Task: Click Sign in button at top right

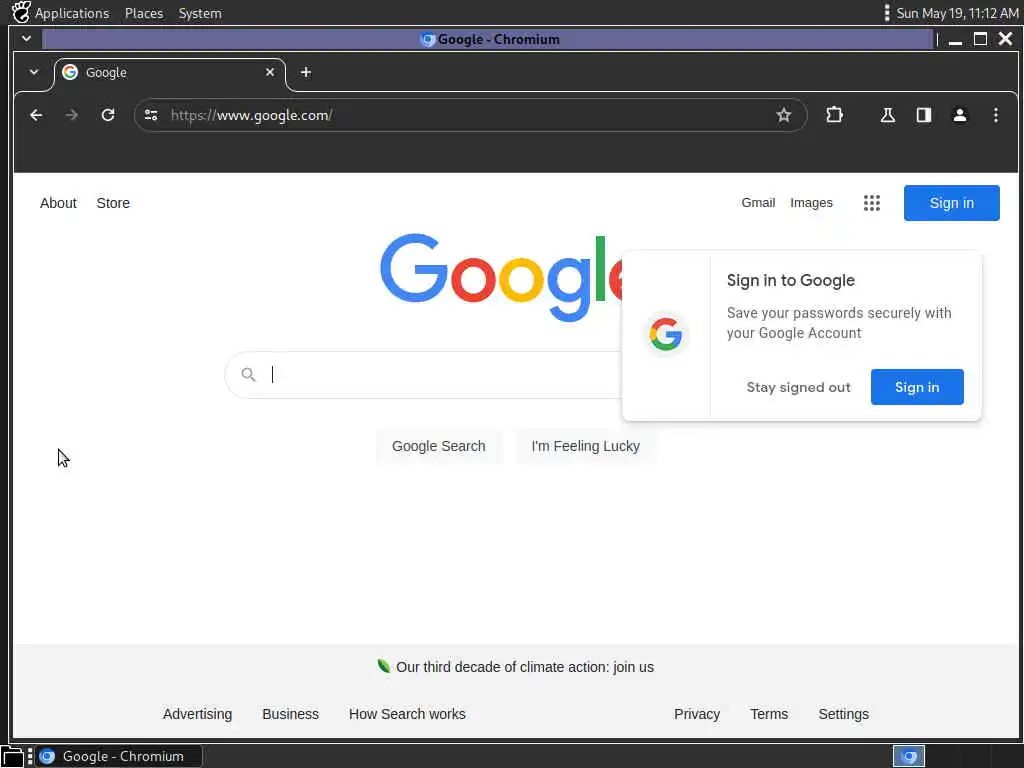Action: point(952,203)
